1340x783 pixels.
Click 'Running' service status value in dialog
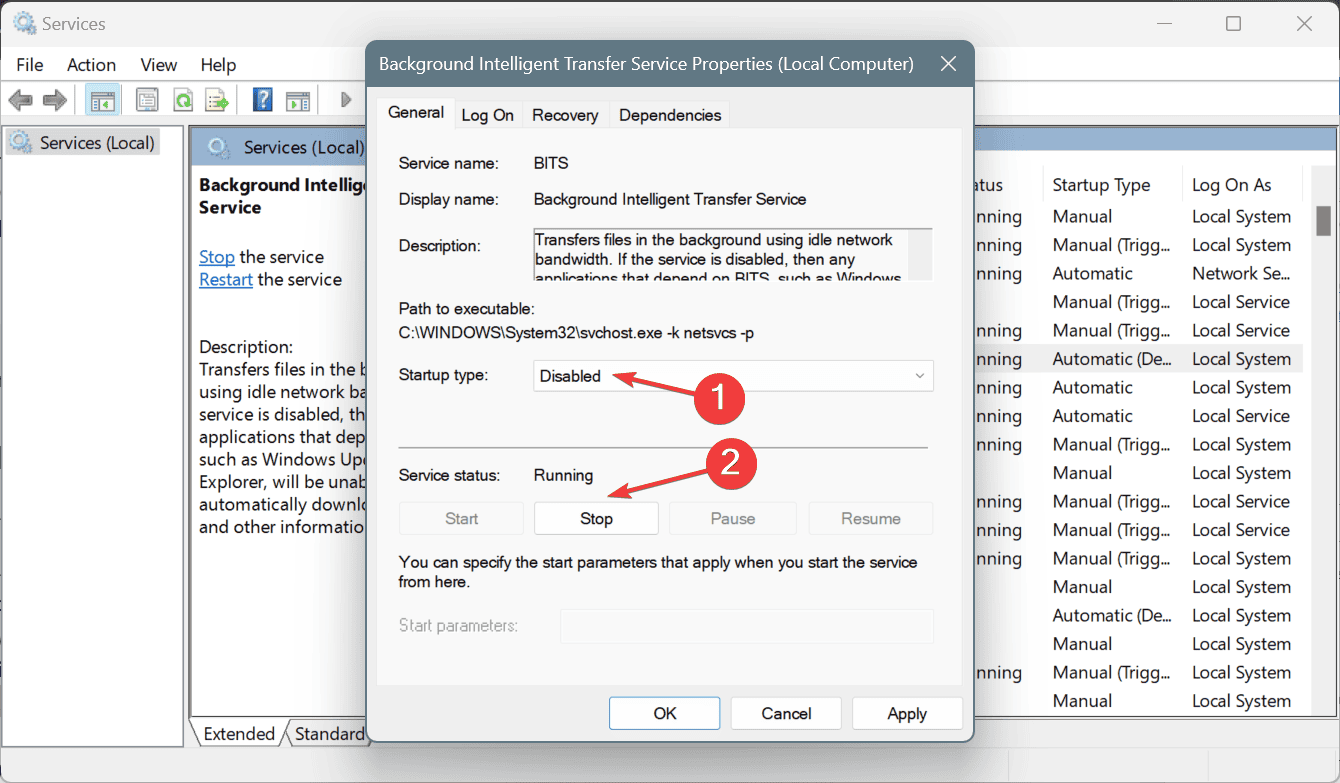coord(563,475)
